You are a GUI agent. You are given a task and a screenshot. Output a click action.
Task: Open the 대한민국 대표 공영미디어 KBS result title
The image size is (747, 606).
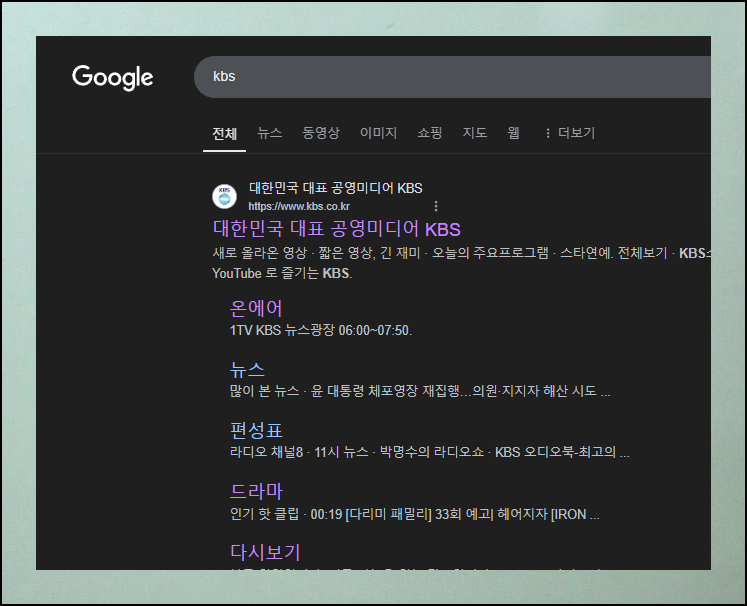[x=336, y=229]
